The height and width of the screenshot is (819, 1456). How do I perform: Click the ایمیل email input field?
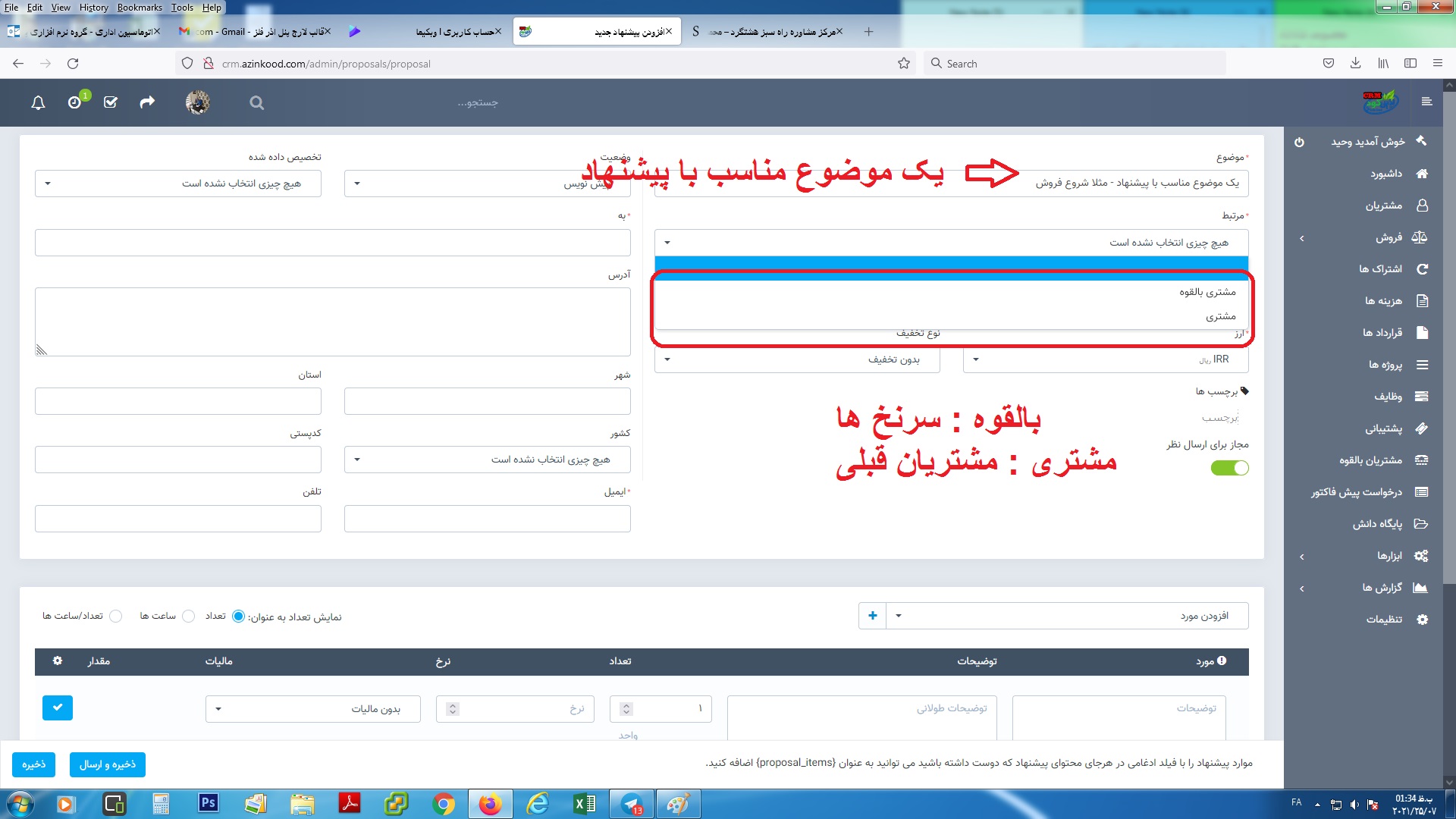tap(487, 519)
